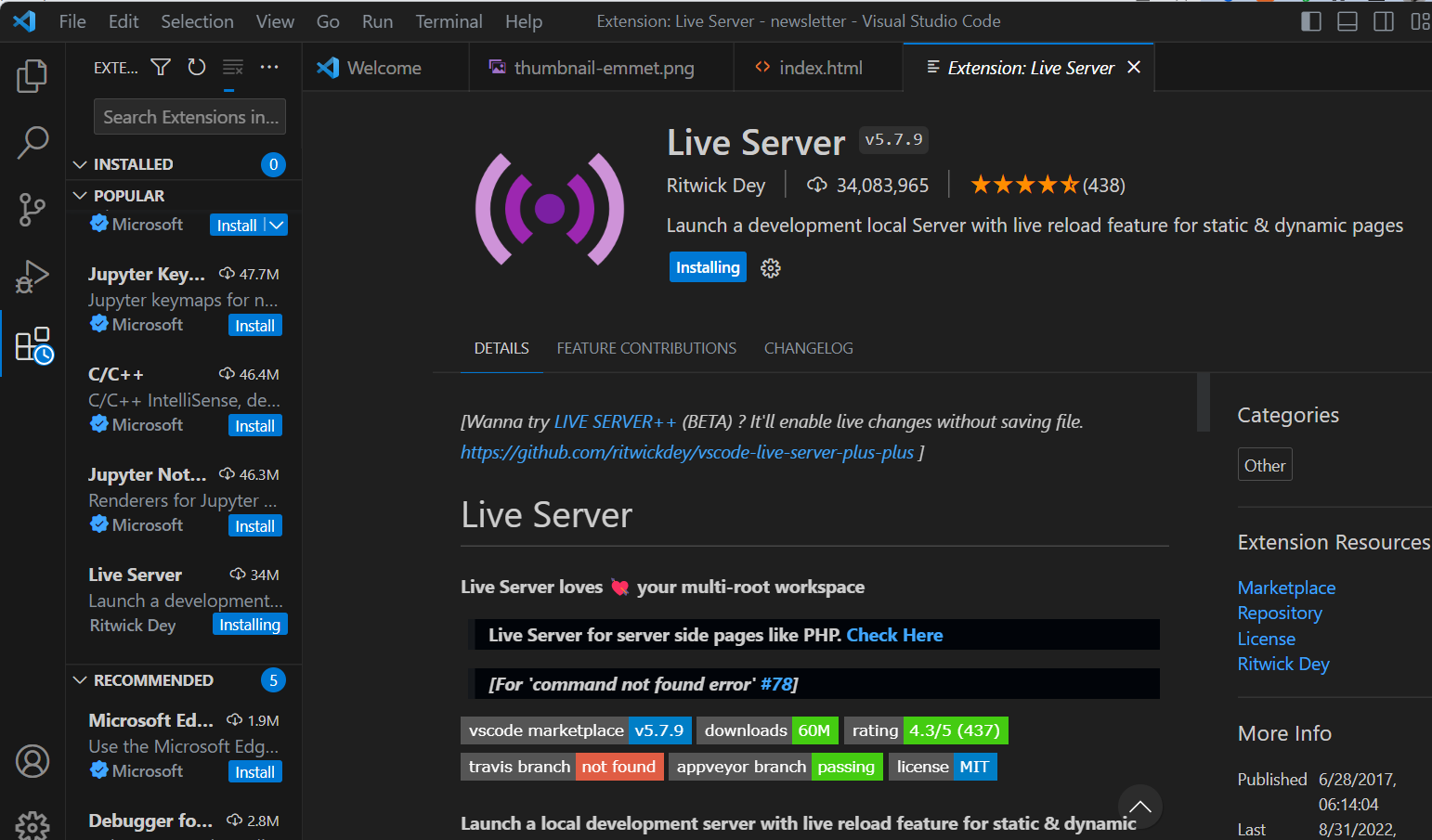Open the Search view in activity bar

pos(33,143)
